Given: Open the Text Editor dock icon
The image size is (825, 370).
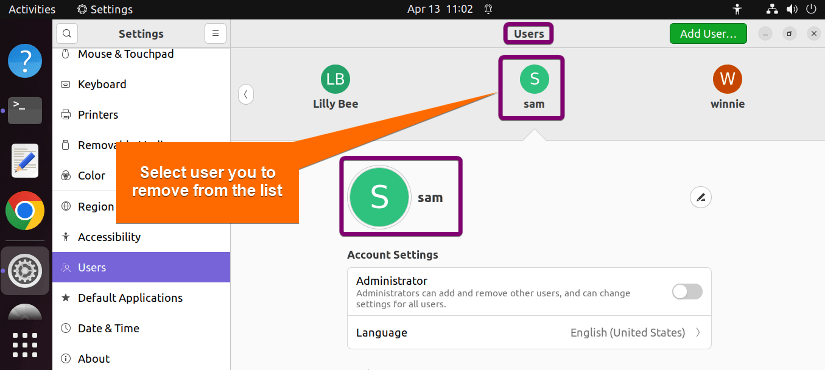Looking at the screenshot, I should click(x=25, y=160).
